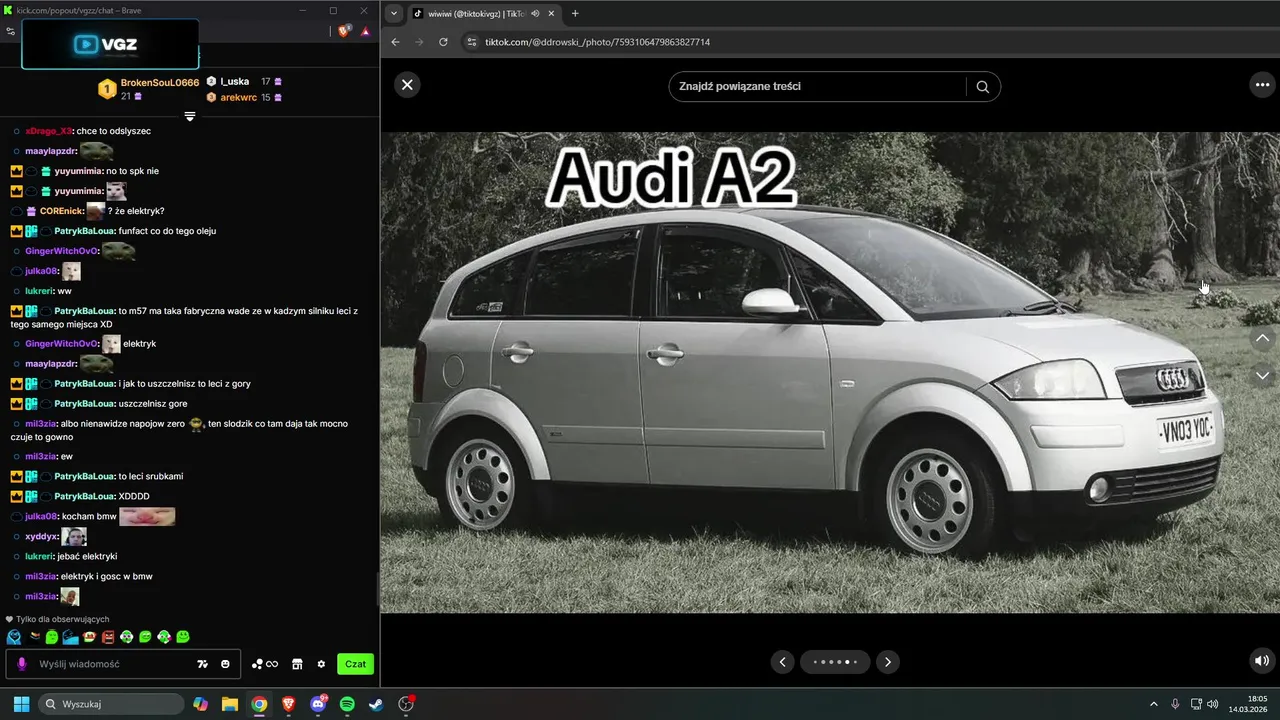The image size is (1280, 720).
Task: Open the VGZ stream pop-up thumbnail
Action: click(x=110, y=44)
